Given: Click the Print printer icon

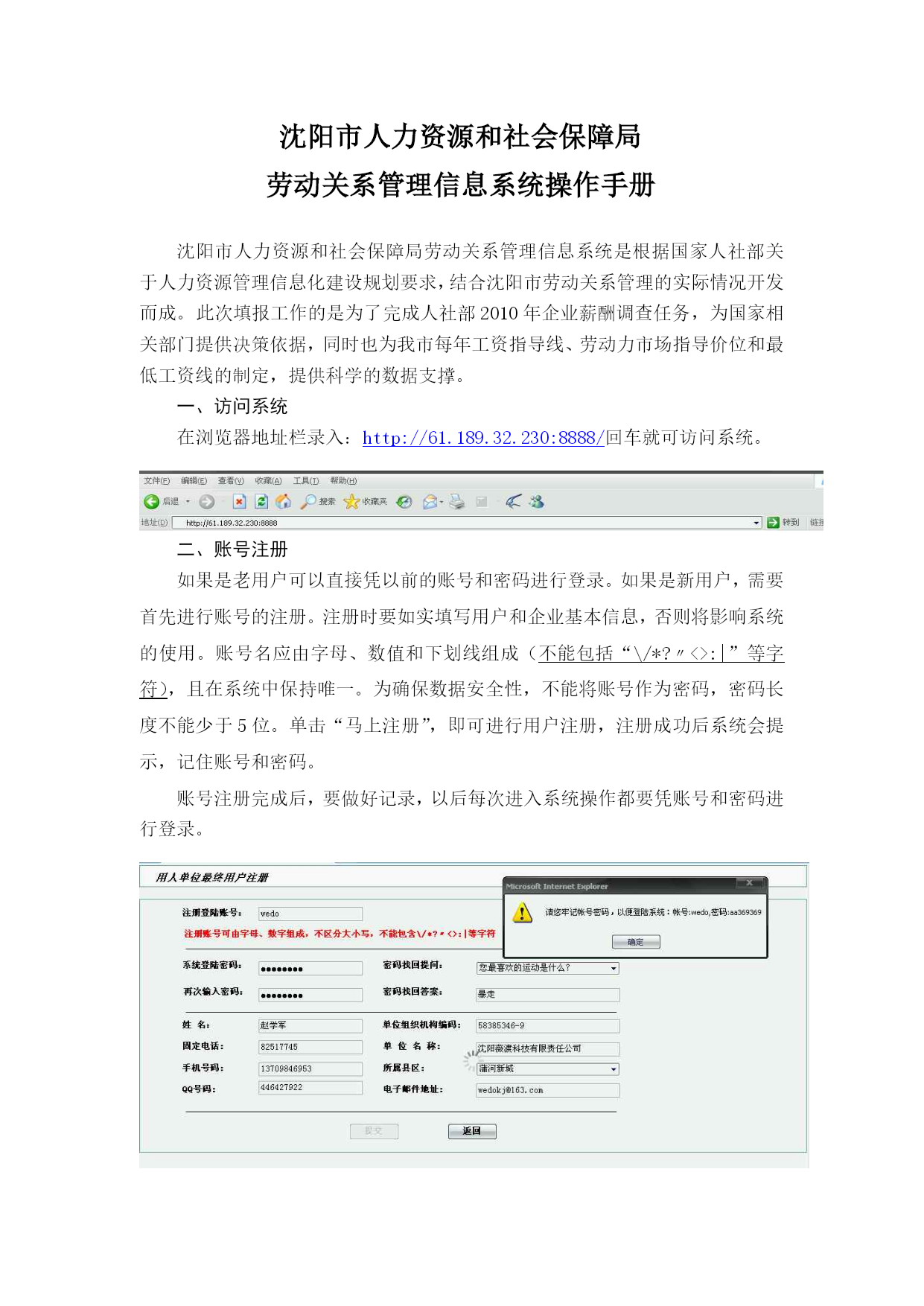Looking at the screenshot, I should tap(457, 502).
